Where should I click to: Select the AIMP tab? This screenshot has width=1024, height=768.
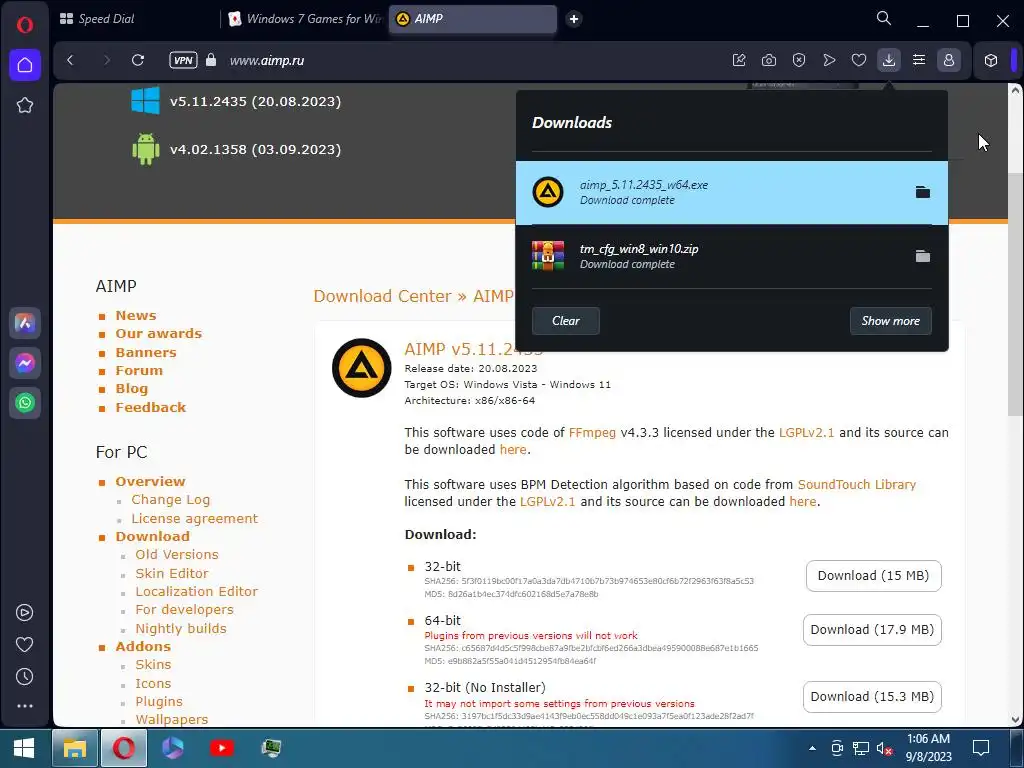473,19
